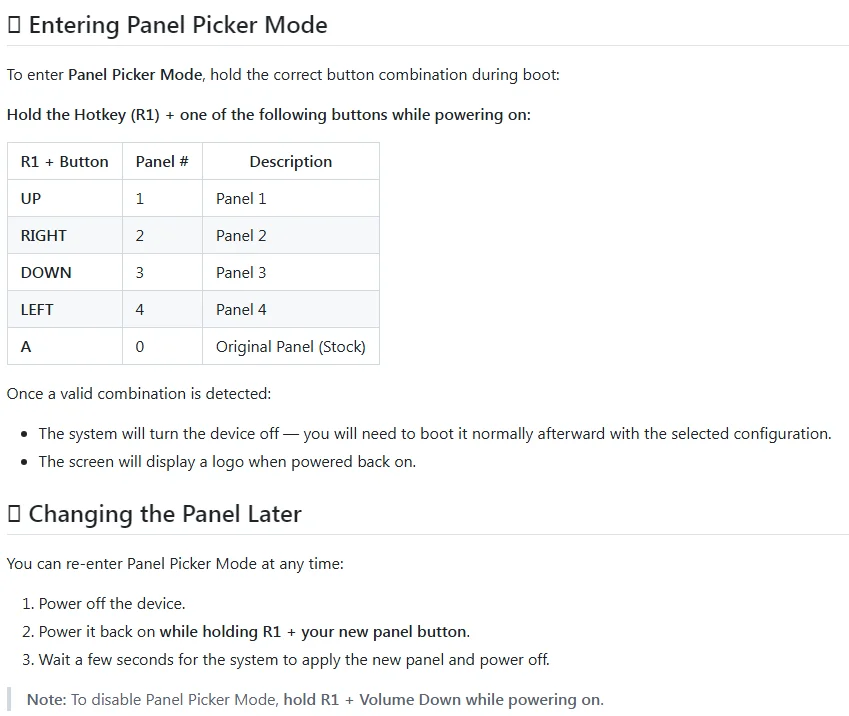Click the RIGHT row button cell
The width and height of the screenshot is (849, 716).
click(x=65, y=236)
